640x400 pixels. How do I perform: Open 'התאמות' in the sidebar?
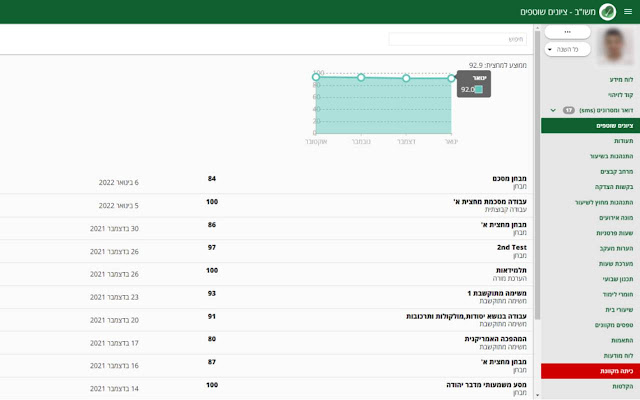622,340
